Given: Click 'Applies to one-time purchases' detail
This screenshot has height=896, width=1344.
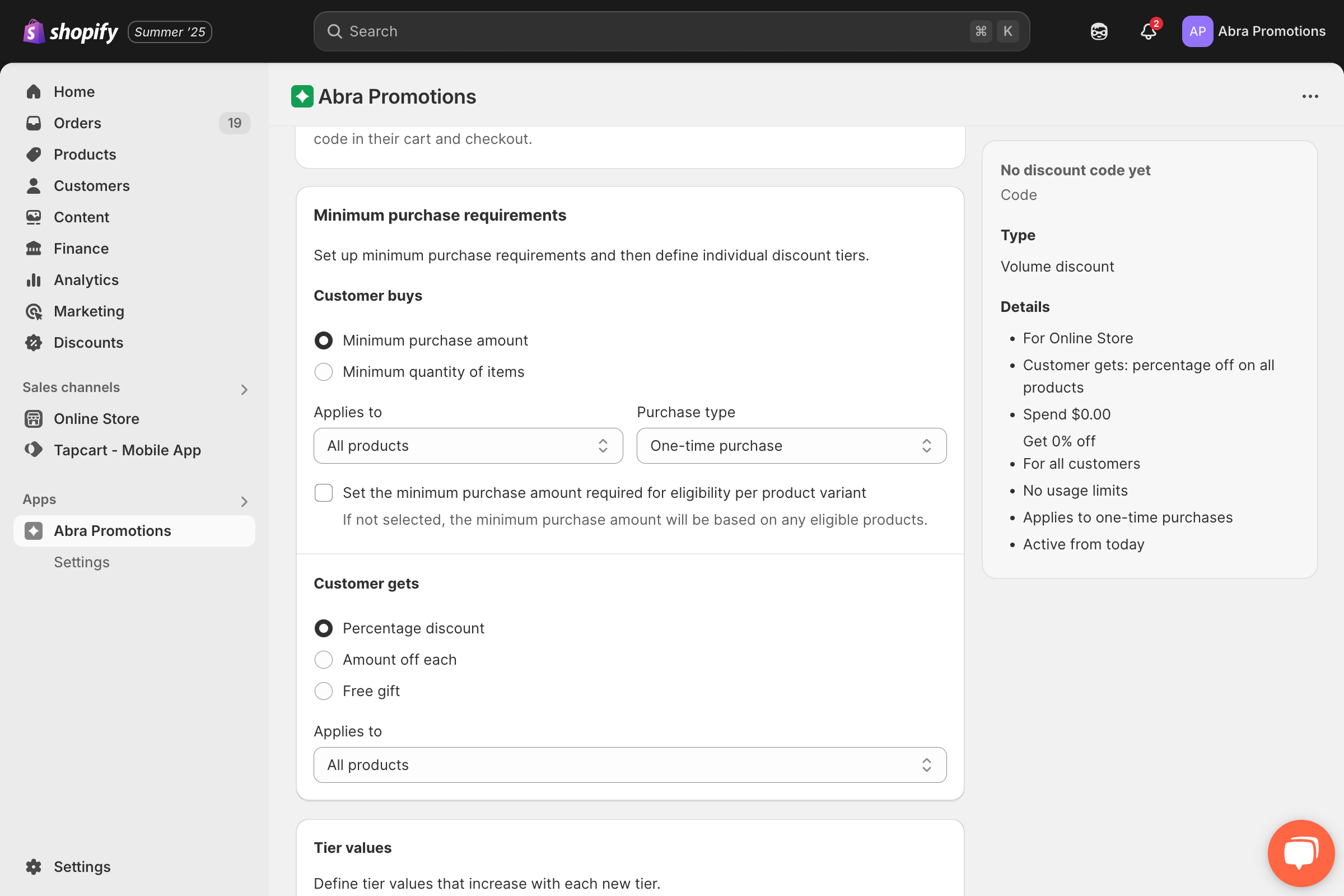Looking at the screenshot, I should click(1127, 517).
